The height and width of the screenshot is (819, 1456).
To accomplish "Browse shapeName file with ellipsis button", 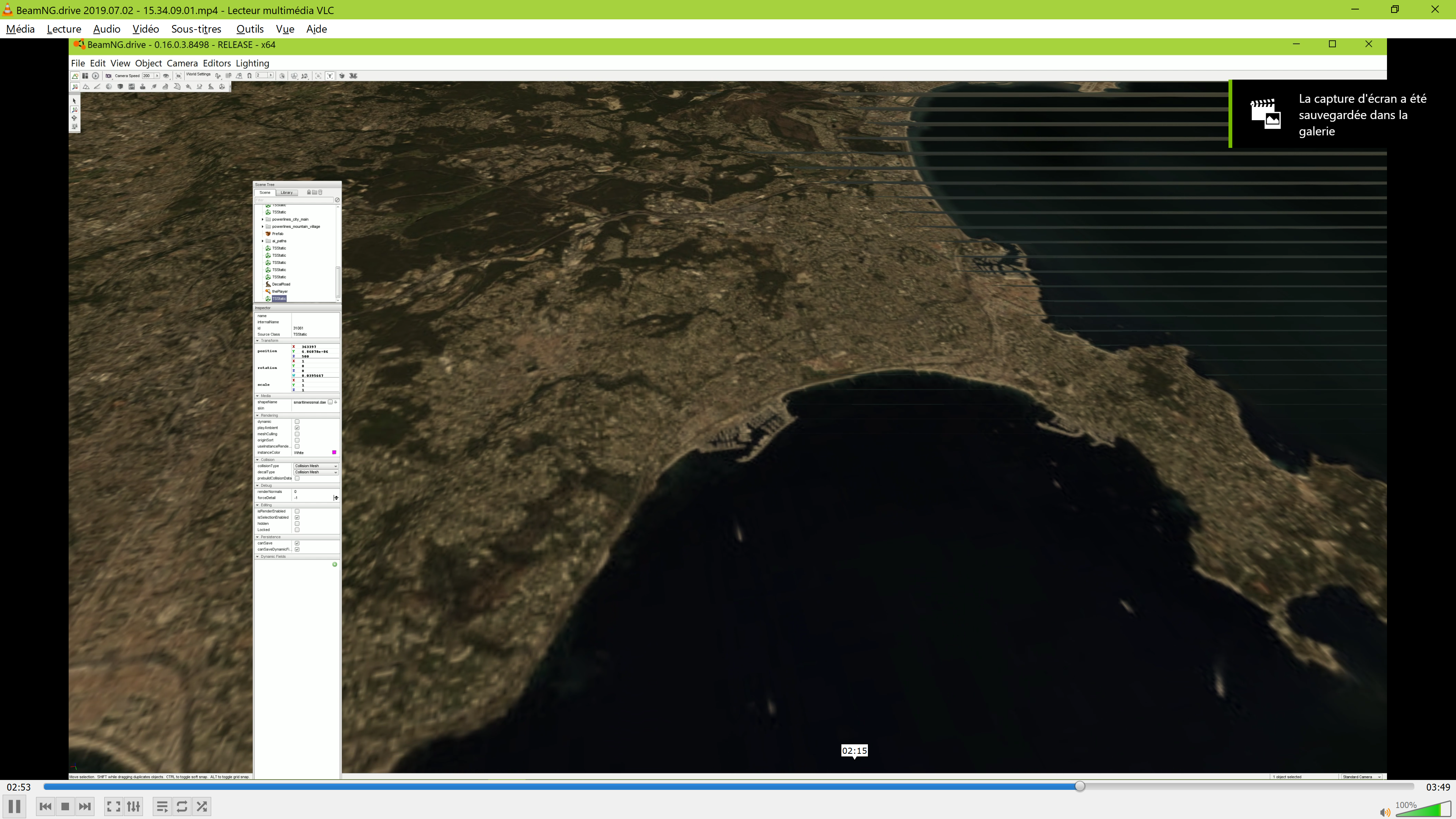I will pyautogui.click(x=331, y=402).
